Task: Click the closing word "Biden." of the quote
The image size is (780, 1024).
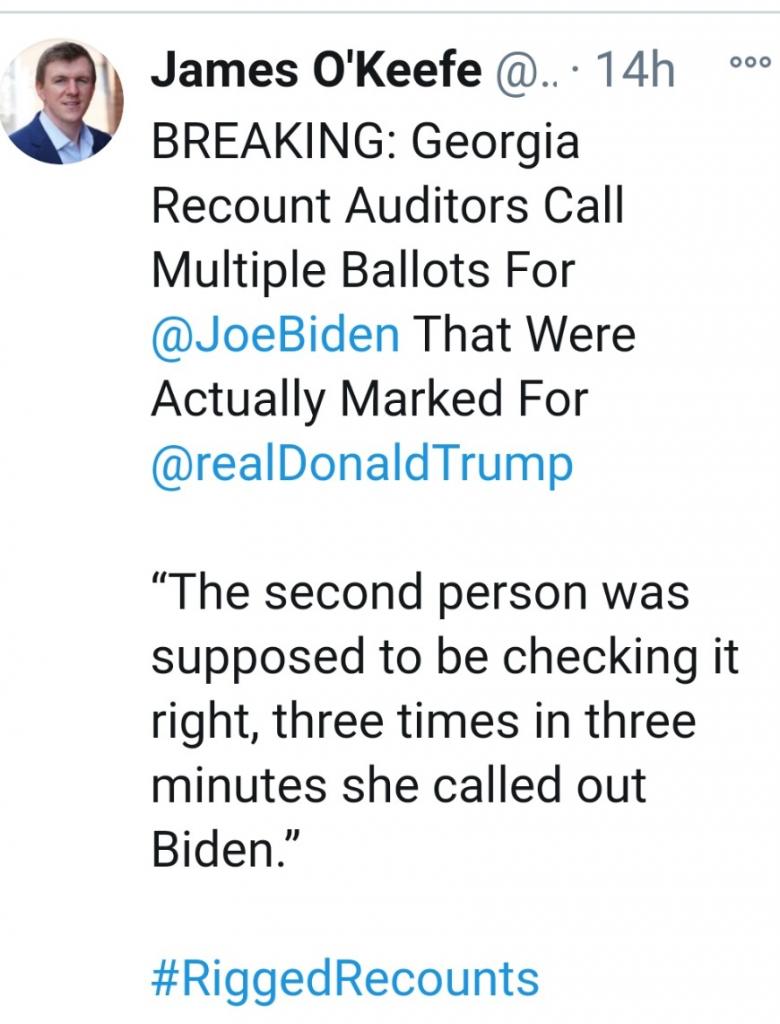Action: 212,850
